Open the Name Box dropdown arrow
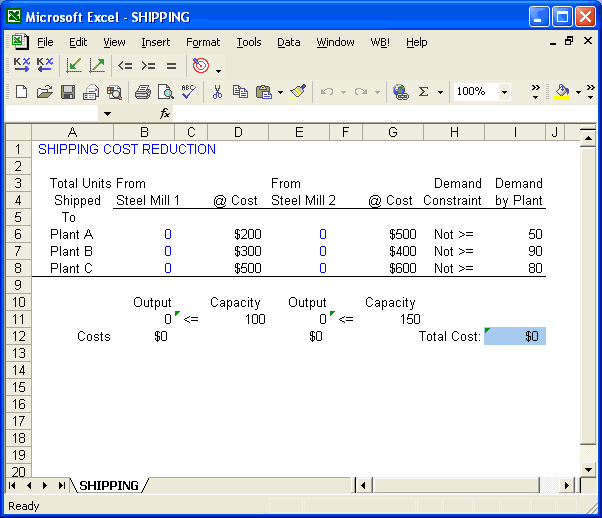Screen dimensions: 602x518 (x=108, y=114)
